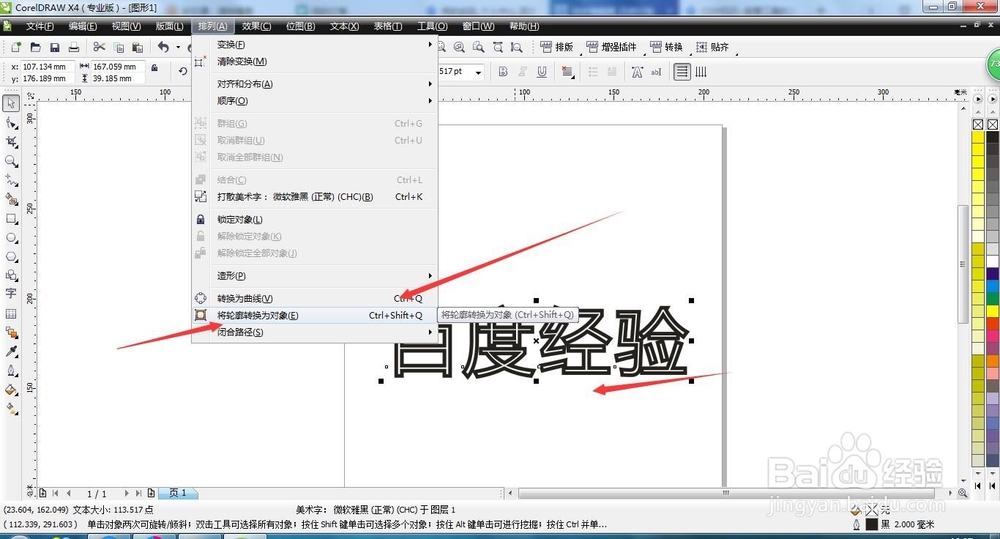The image size is (1000, 539).
Task: Select the Pick tool in toolbox
Action: pos(11,103)
